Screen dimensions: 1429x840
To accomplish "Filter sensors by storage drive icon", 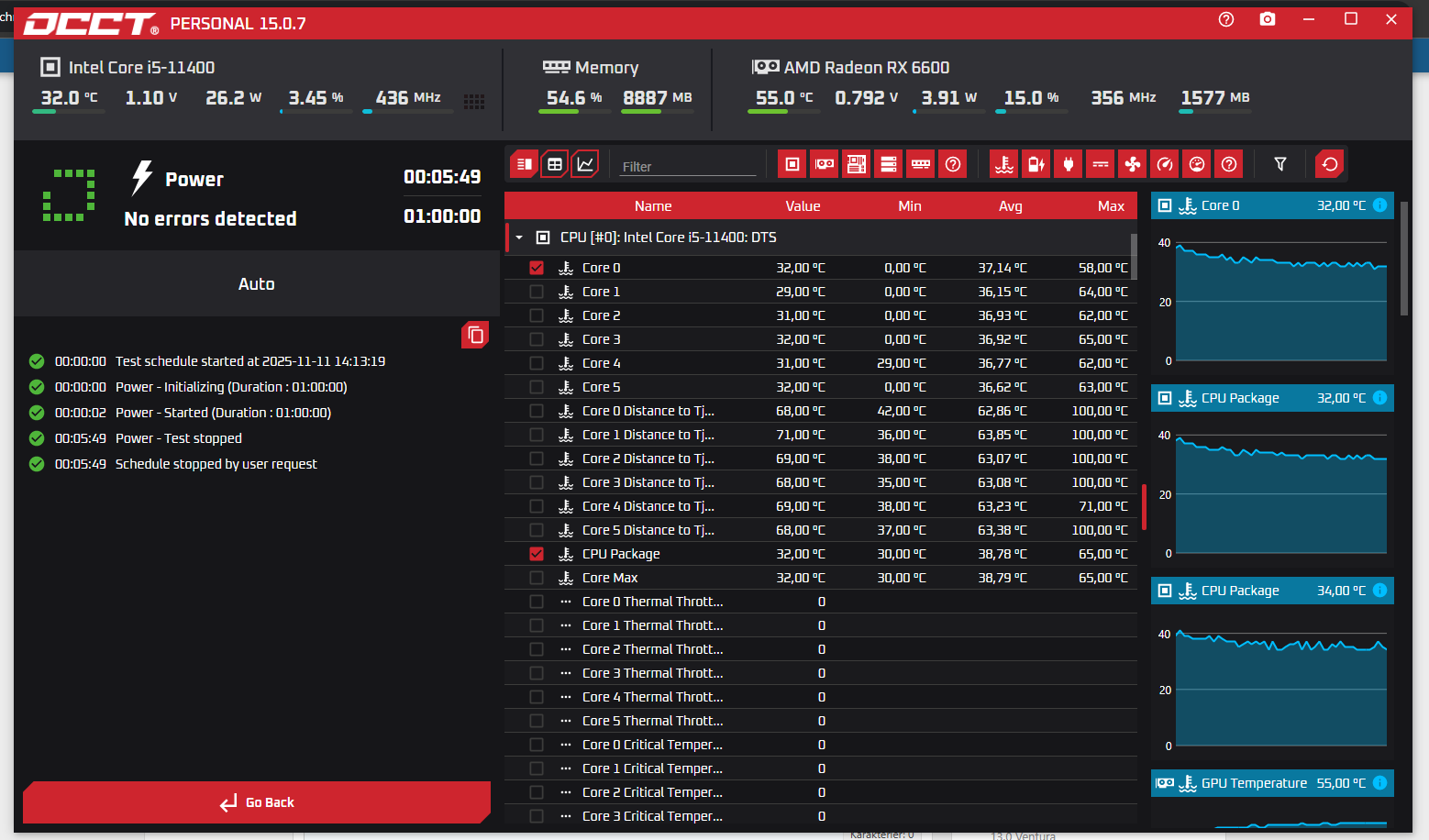I will [x=889, y=164].
